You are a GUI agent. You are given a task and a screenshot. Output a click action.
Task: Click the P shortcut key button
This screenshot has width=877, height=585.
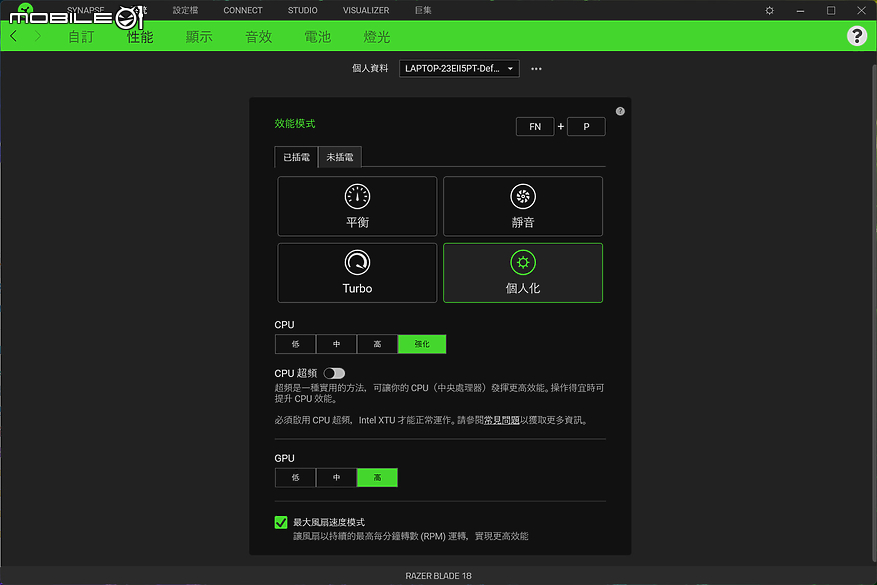(x=586, y=126)
